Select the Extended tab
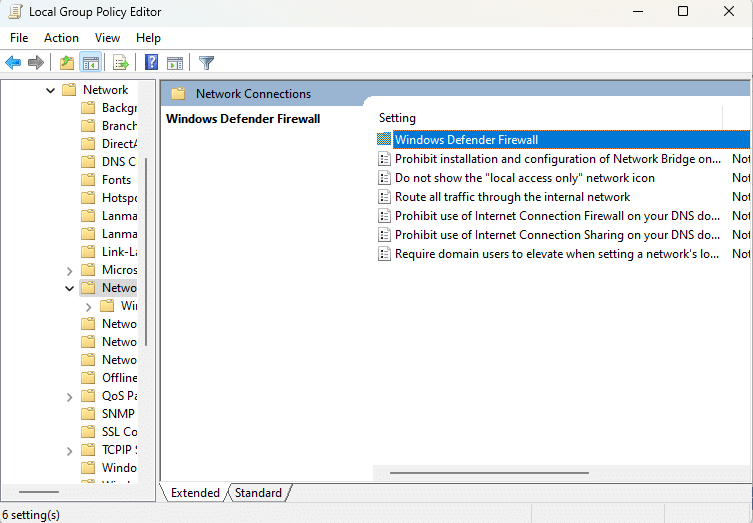The width and height of the screenshot is (753, 523). 195,492
